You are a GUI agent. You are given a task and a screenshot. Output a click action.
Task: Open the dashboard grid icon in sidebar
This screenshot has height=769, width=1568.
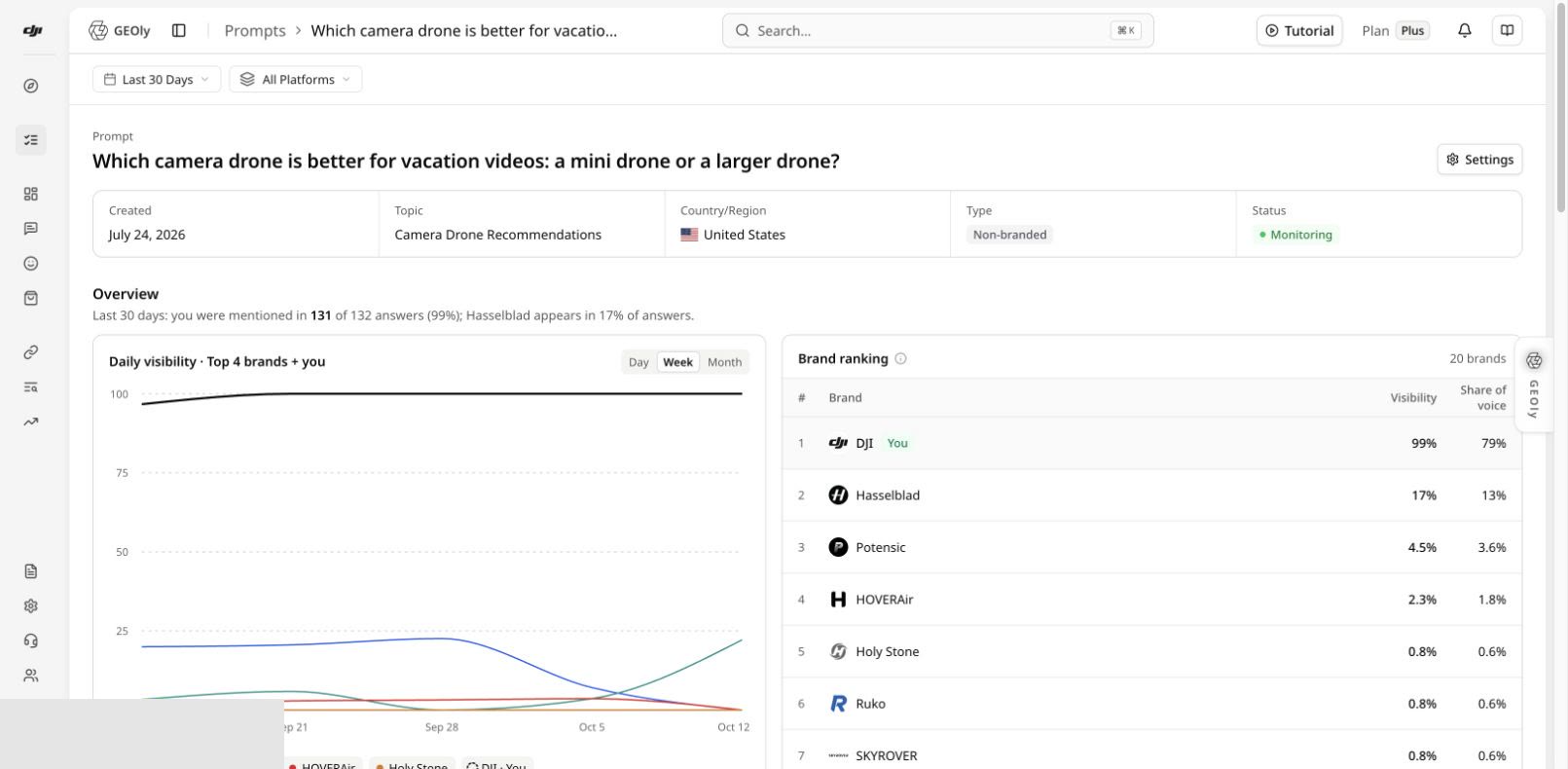(31, 194)
